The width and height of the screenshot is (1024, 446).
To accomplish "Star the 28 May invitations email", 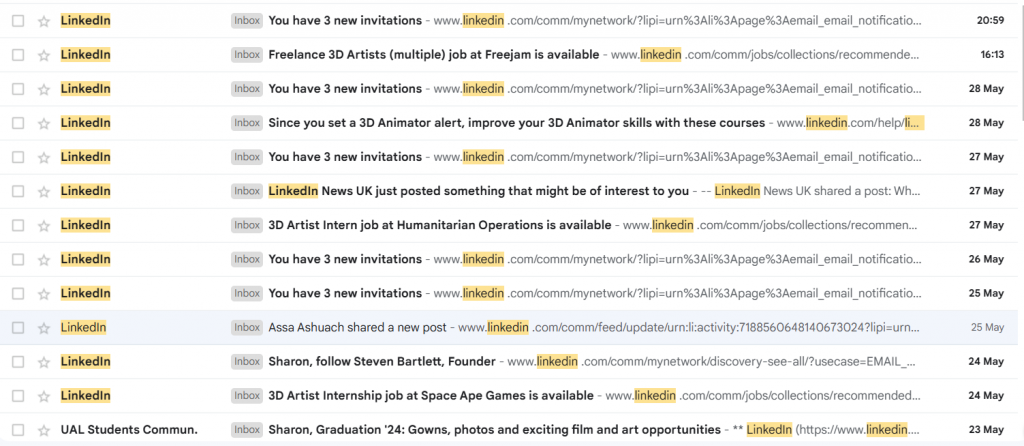I will coord(44,89).
